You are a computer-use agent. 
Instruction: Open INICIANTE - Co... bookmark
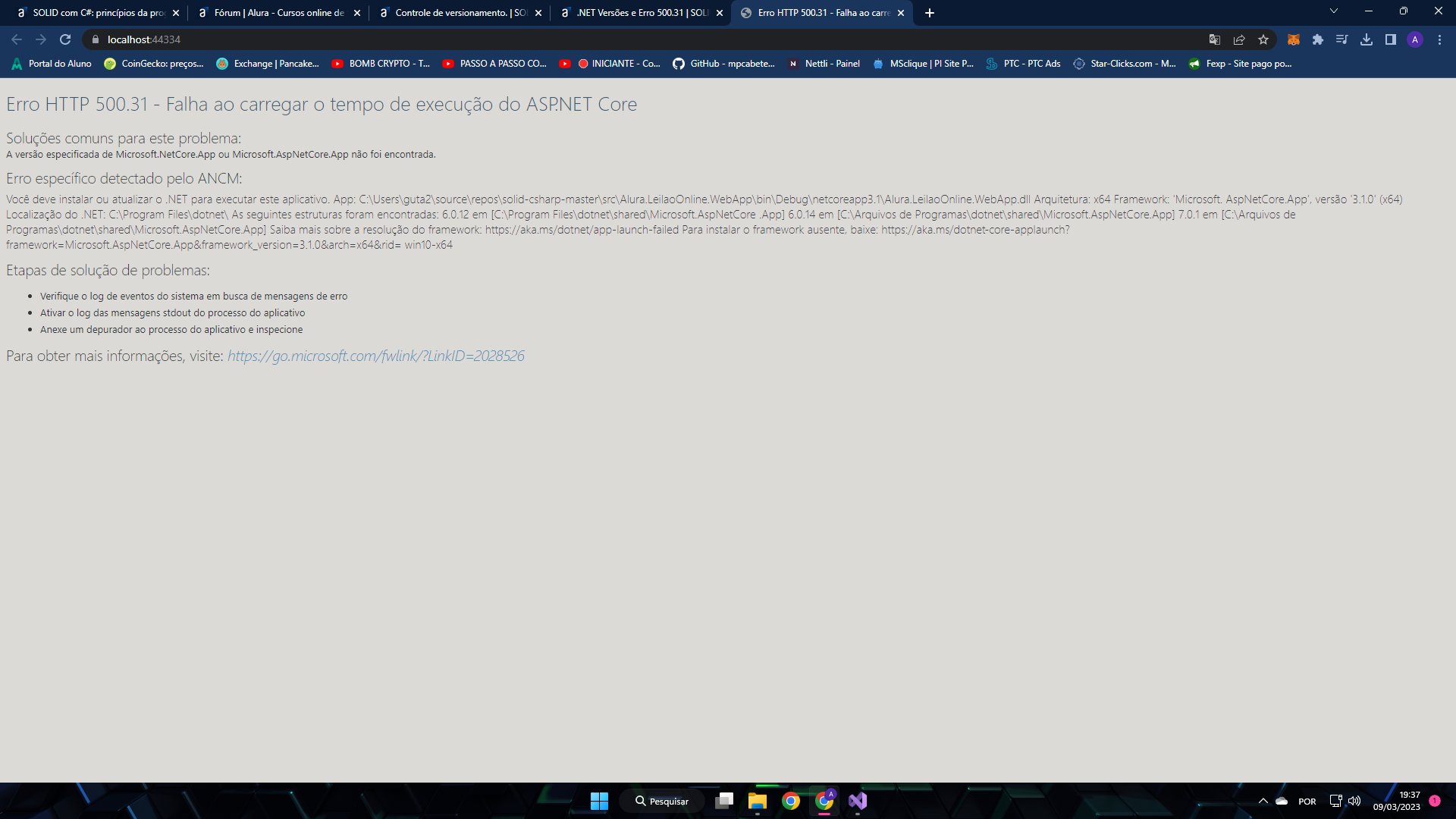tap(610, 64)
